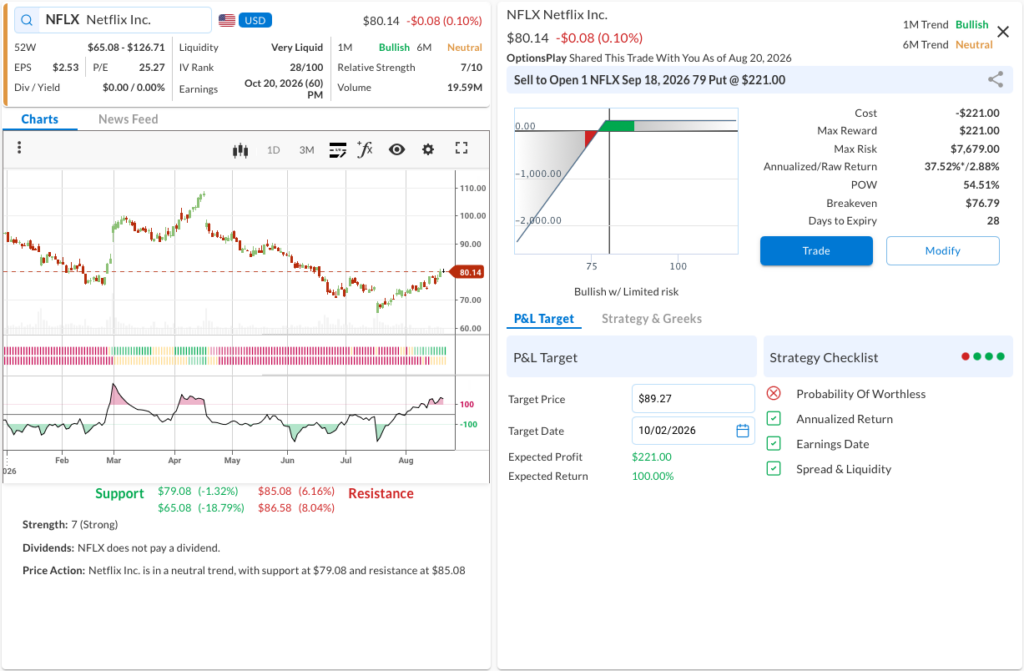The image size is (1024, 671).
Task: Click the Spread & Liquidity checkbox
Action: pos(774,468)
